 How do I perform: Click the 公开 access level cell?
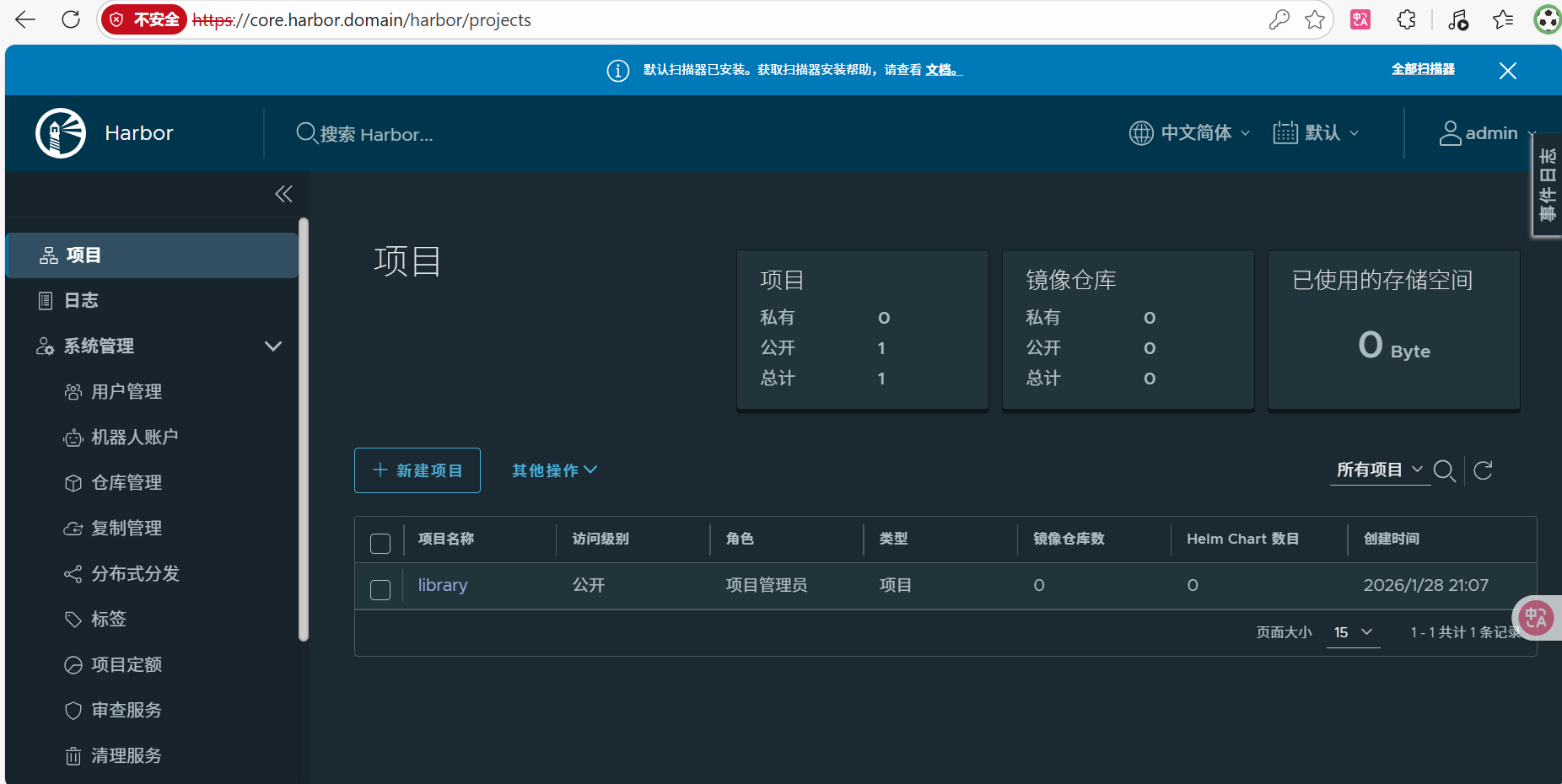click(589, 585)
